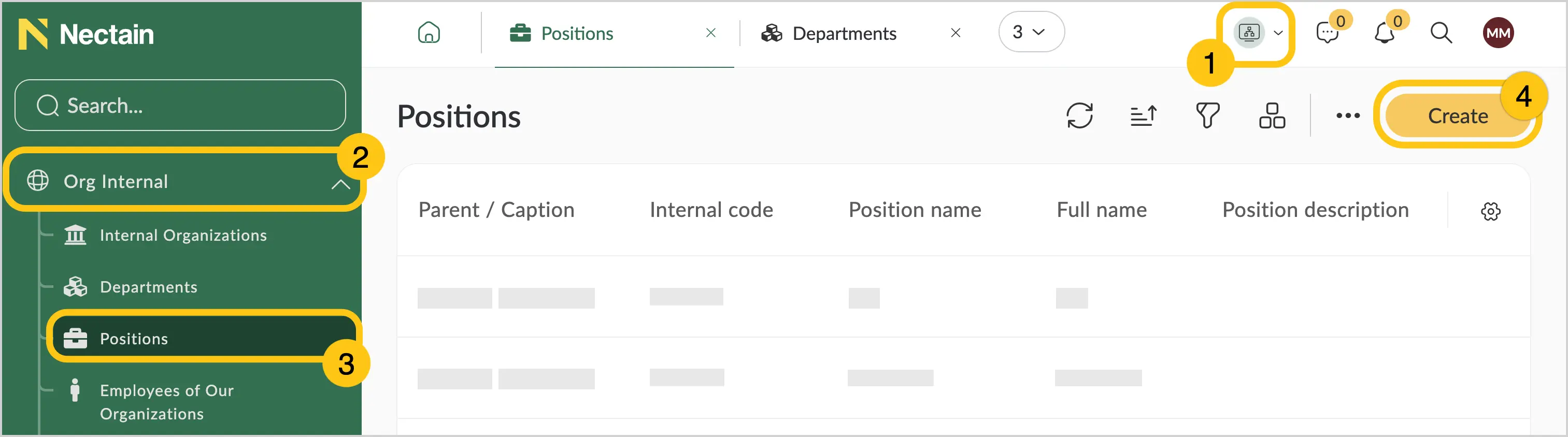
Task: Close the Positions tab
Action: pos(710,33)
